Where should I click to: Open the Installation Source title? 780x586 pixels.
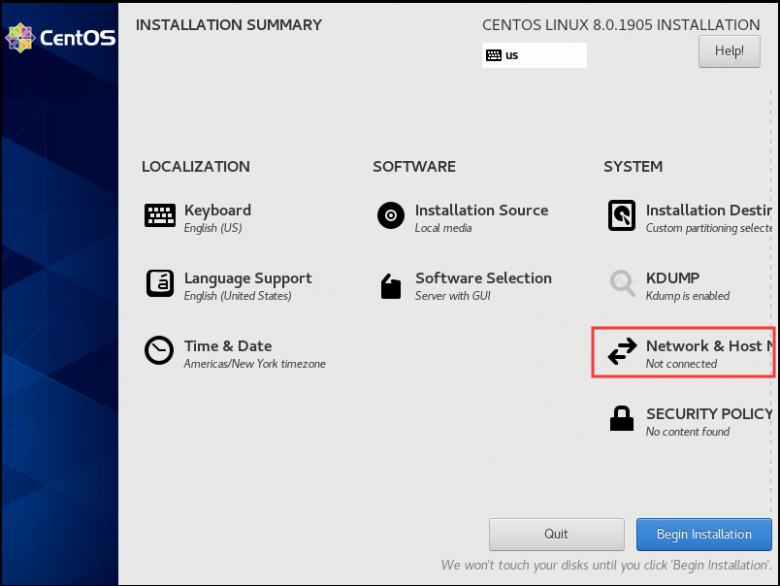point(482,210)
